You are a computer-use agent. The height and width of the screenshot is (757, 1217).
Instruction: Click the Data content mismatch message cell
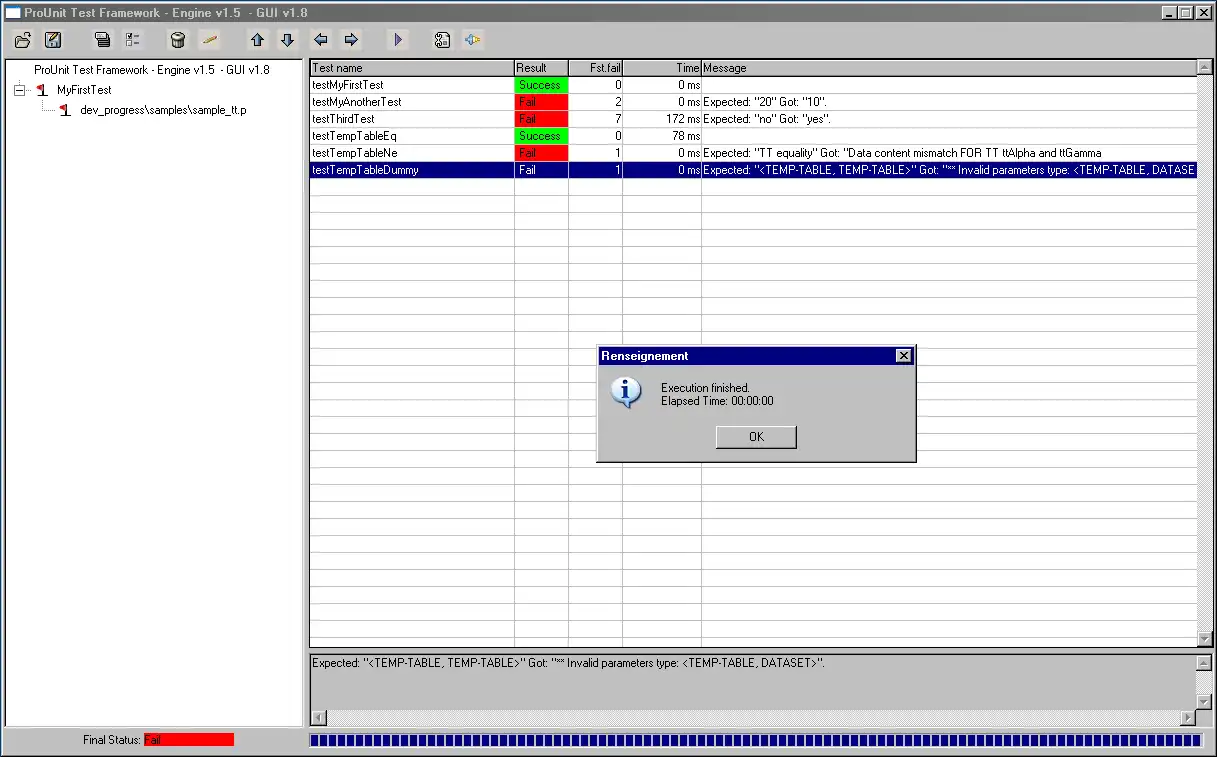coord(948,153)
